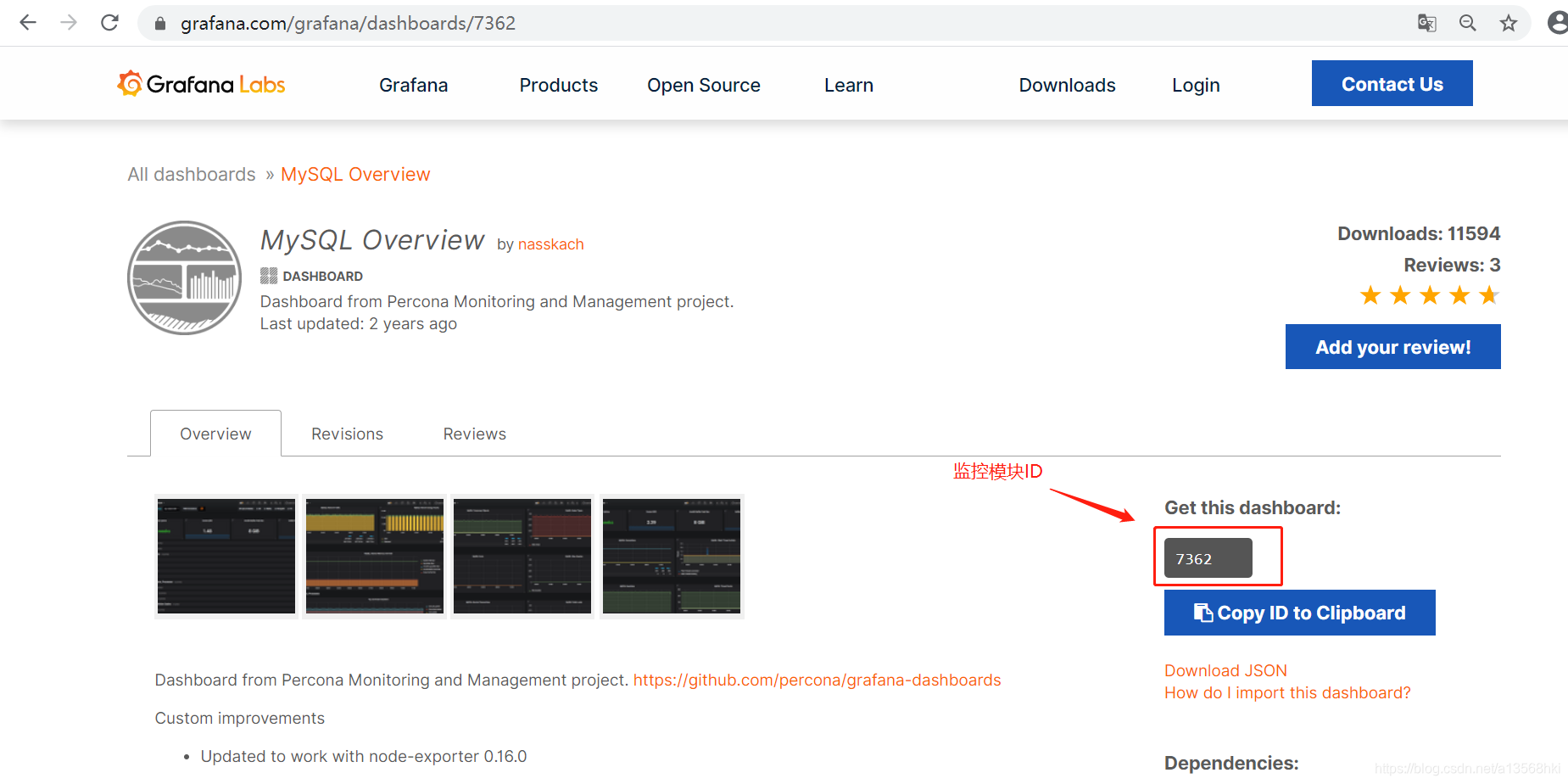Click the Grafana Labs logo
Image resolution: width=1568 pixels, height=784 pixels.
(201, 84)
